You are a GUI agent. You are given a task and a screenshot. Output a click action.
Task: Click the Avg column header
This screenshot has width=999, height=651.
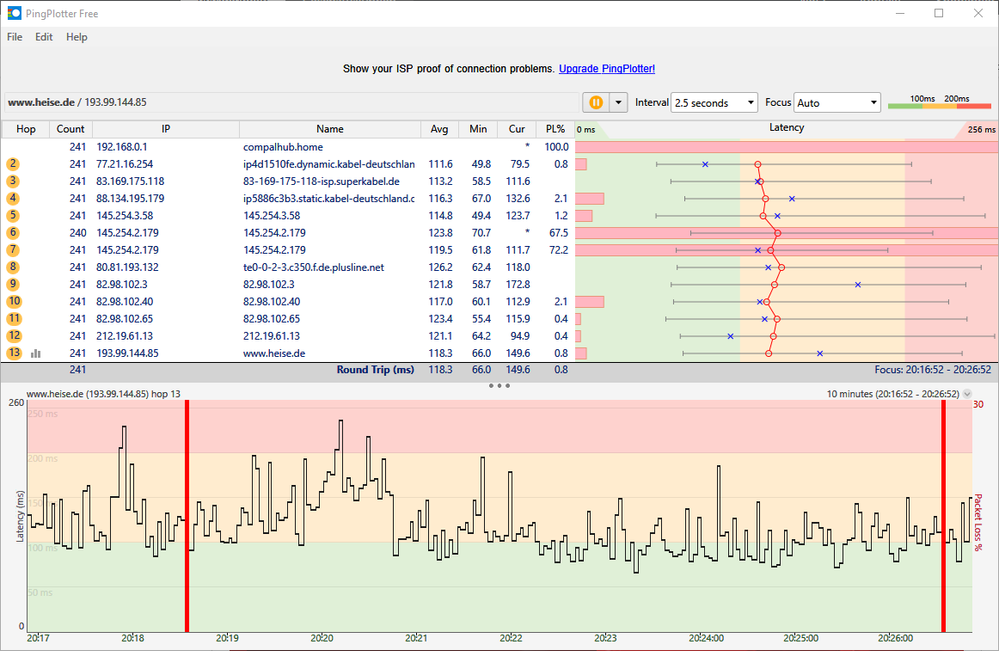pyautogui.click(x=440, y=129)
